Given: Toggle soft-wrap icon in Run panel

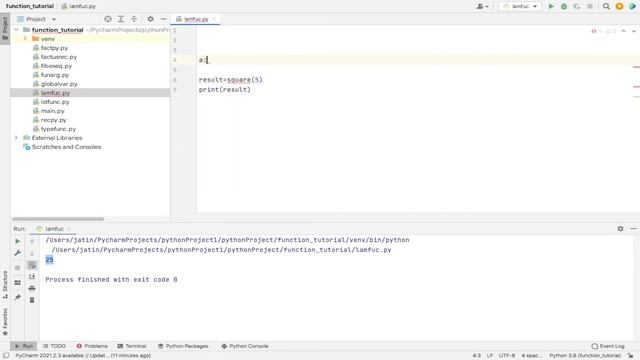Looking at the screenshot, I should [x=32, y=266].
